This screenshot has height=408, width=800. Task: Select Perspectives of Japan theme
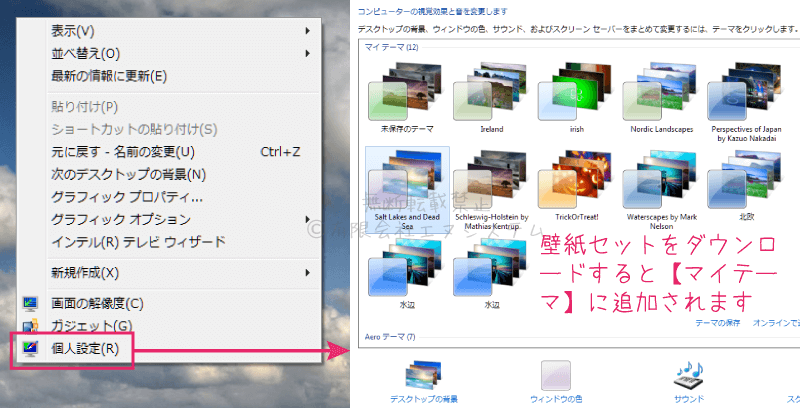[746, 103]
